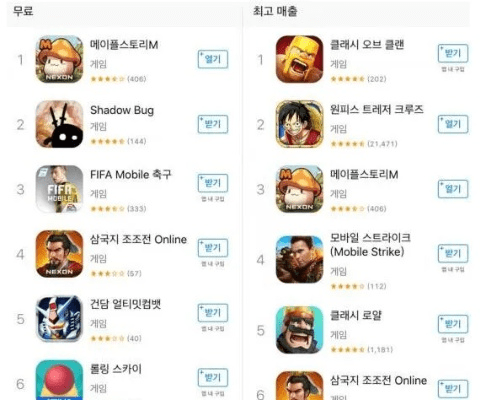The height and width of the screenshot is (400, 486).
Task: Select the FIFA Mobile app icon
Action: point(59,189)
